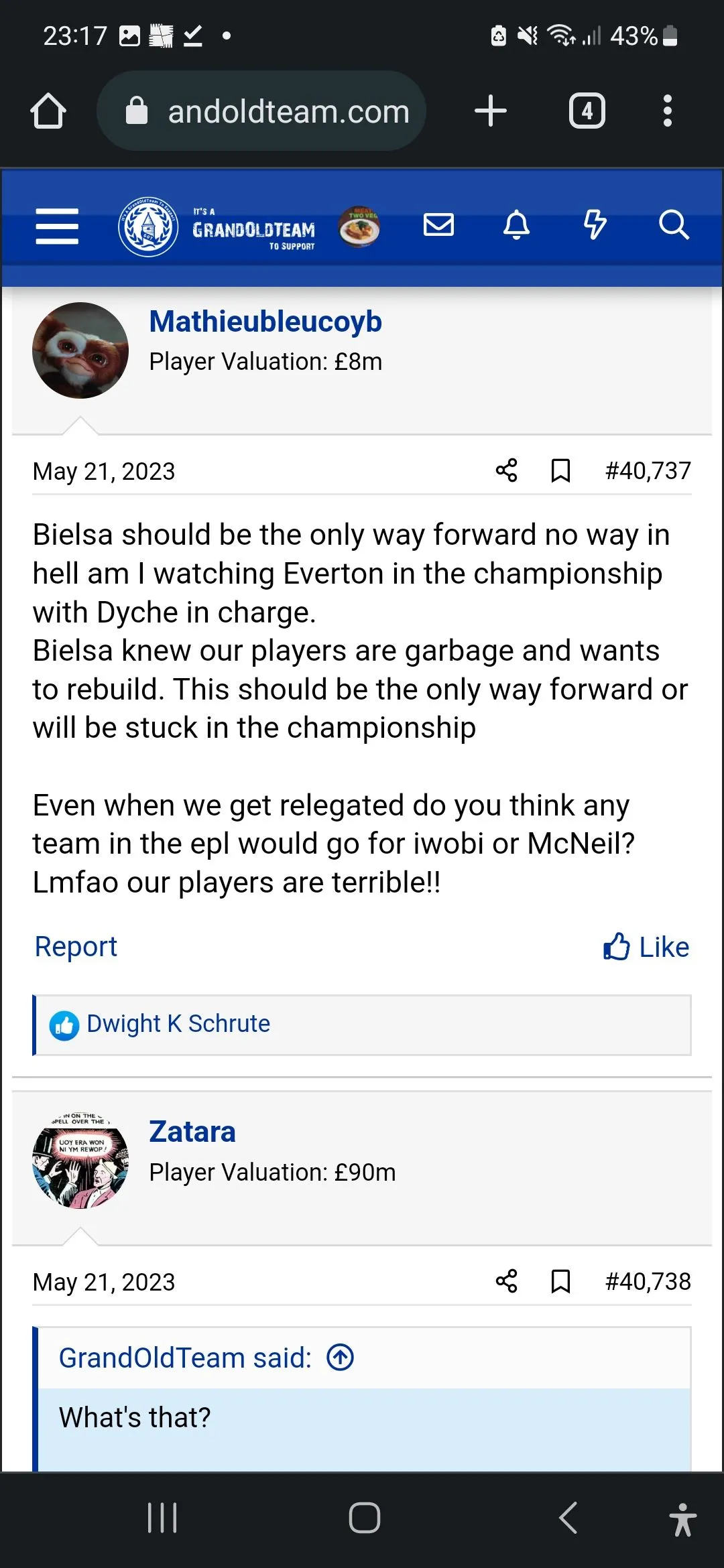This screenshot has width=724, height=1568.
Task: Share post #40,738
Action: pyautogui.click(x=507, y=1281)
